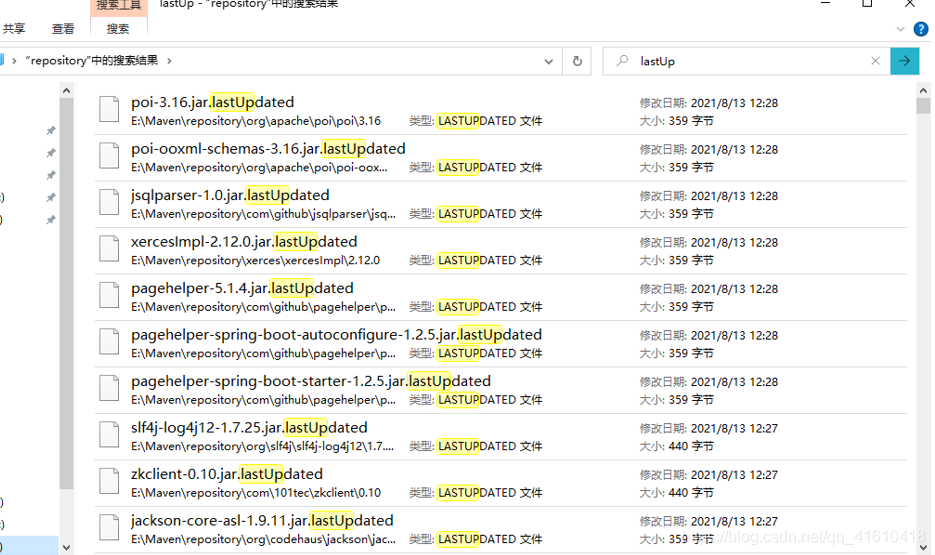Select file icon of slf4j-log4j12-1.7.25.jar.lastUpdated
Viewport: 935px width, 555px height.
point(109,435)
